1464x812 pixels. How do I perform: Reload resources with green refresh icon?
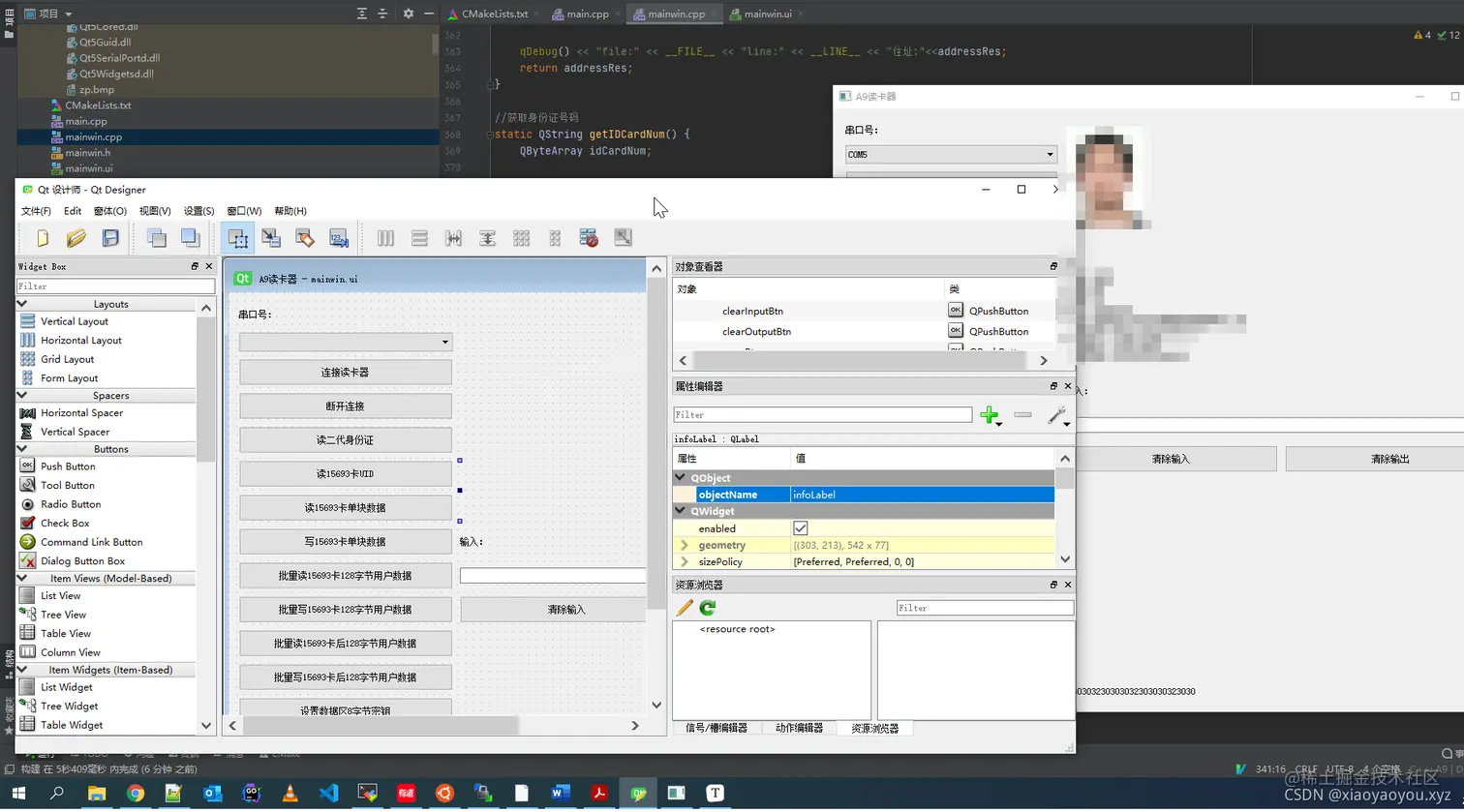tap(708, 608)
